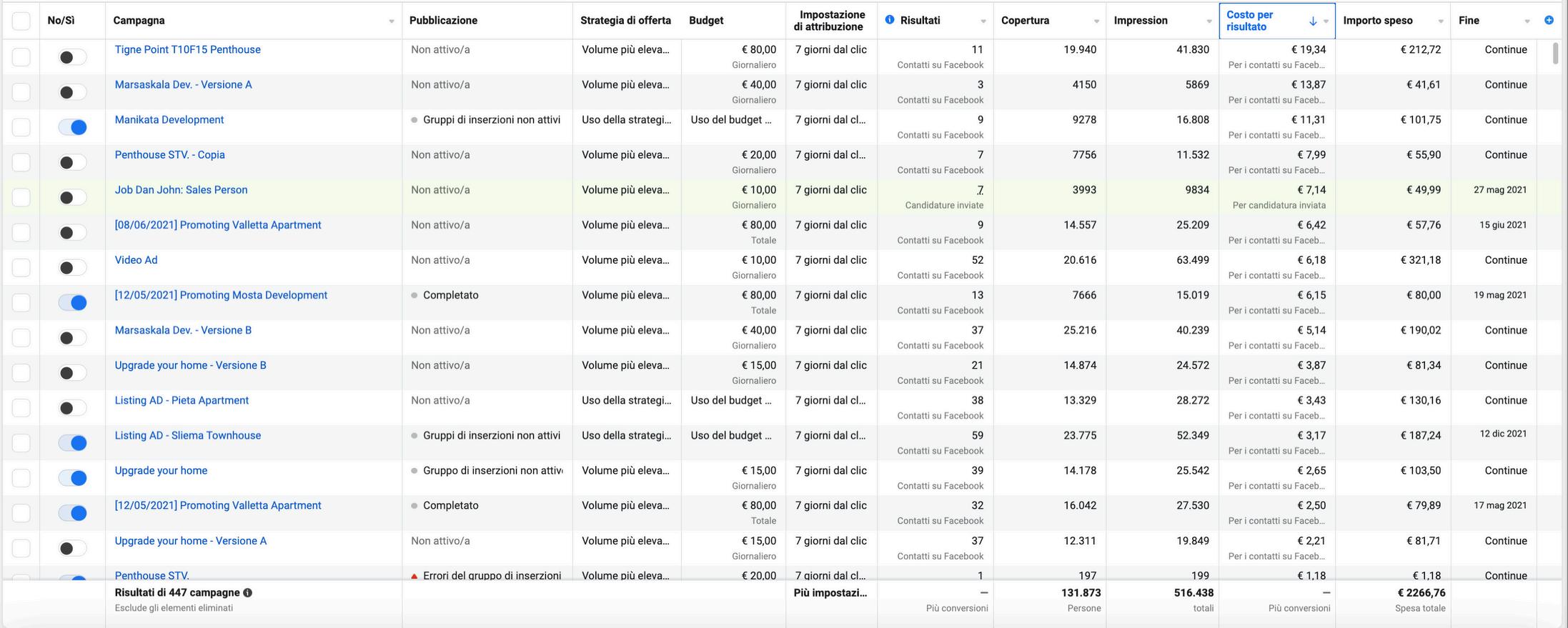This screenshot has height=628, width=1568.
Task: Turn off the Manikata Development campaign toggle
Action: (x=72, y=127)
